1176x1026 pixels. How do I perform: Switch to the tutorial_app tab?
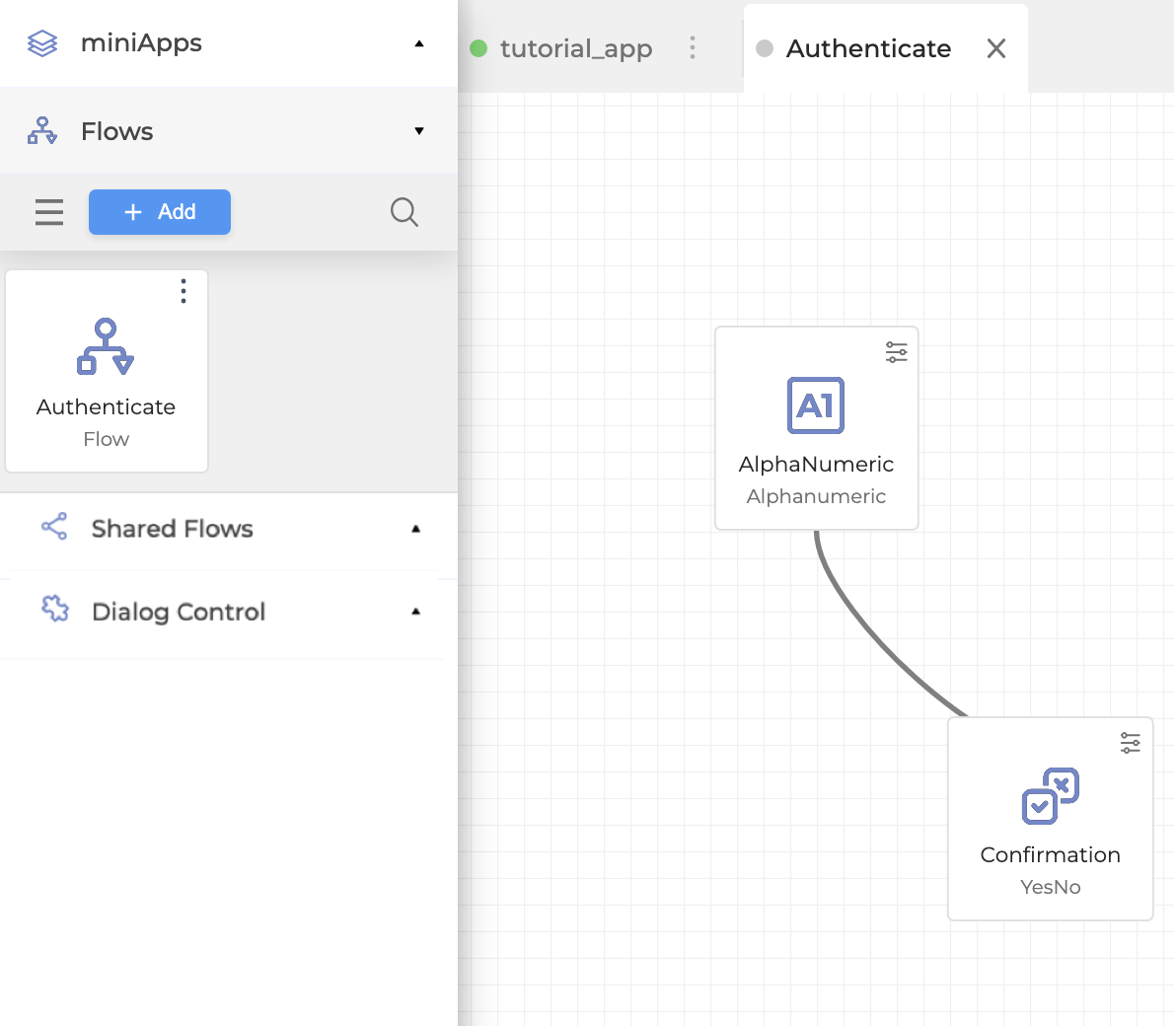click(575, 48)
